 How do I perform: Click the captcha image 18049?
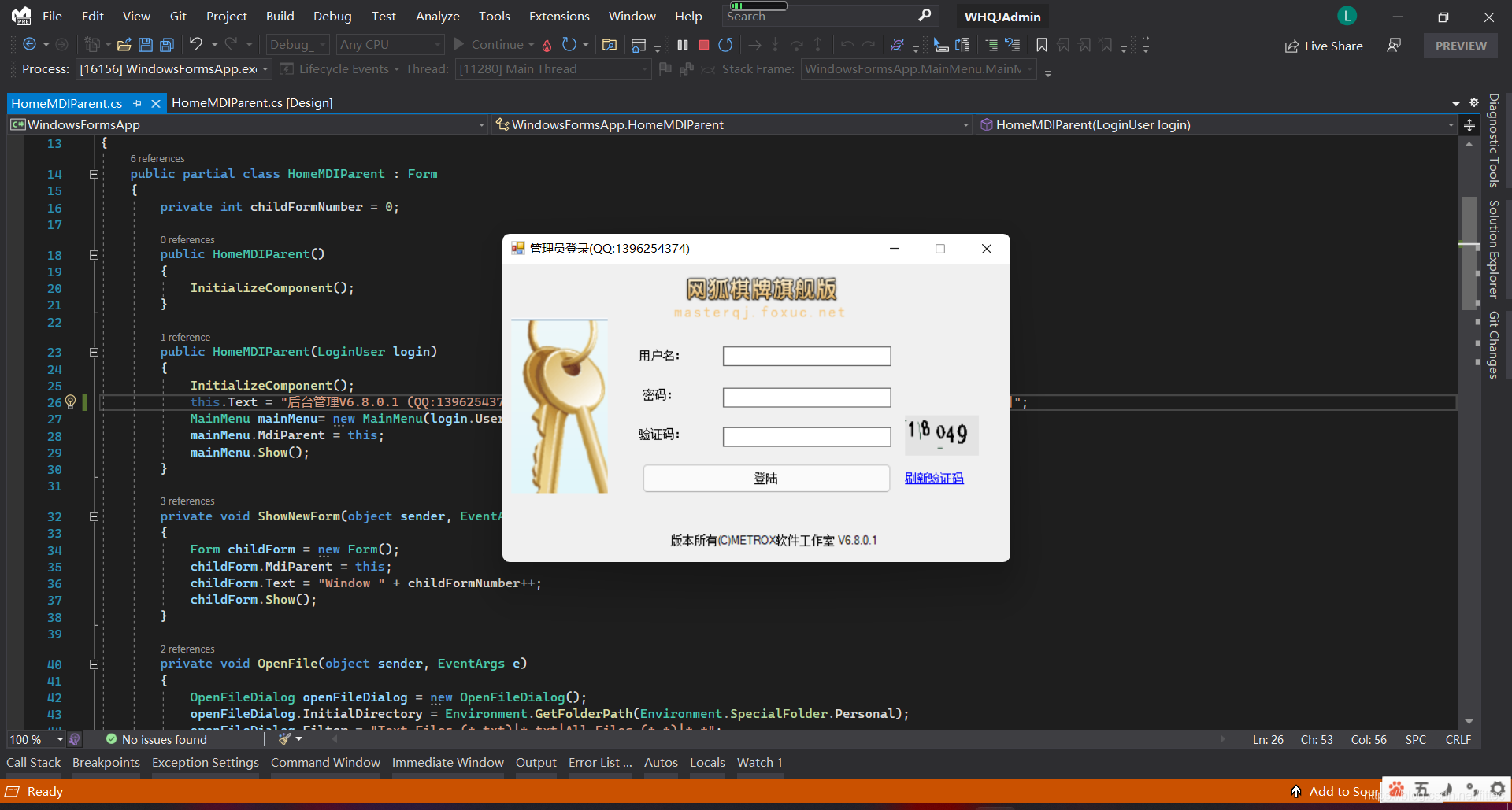coord(941,435)
